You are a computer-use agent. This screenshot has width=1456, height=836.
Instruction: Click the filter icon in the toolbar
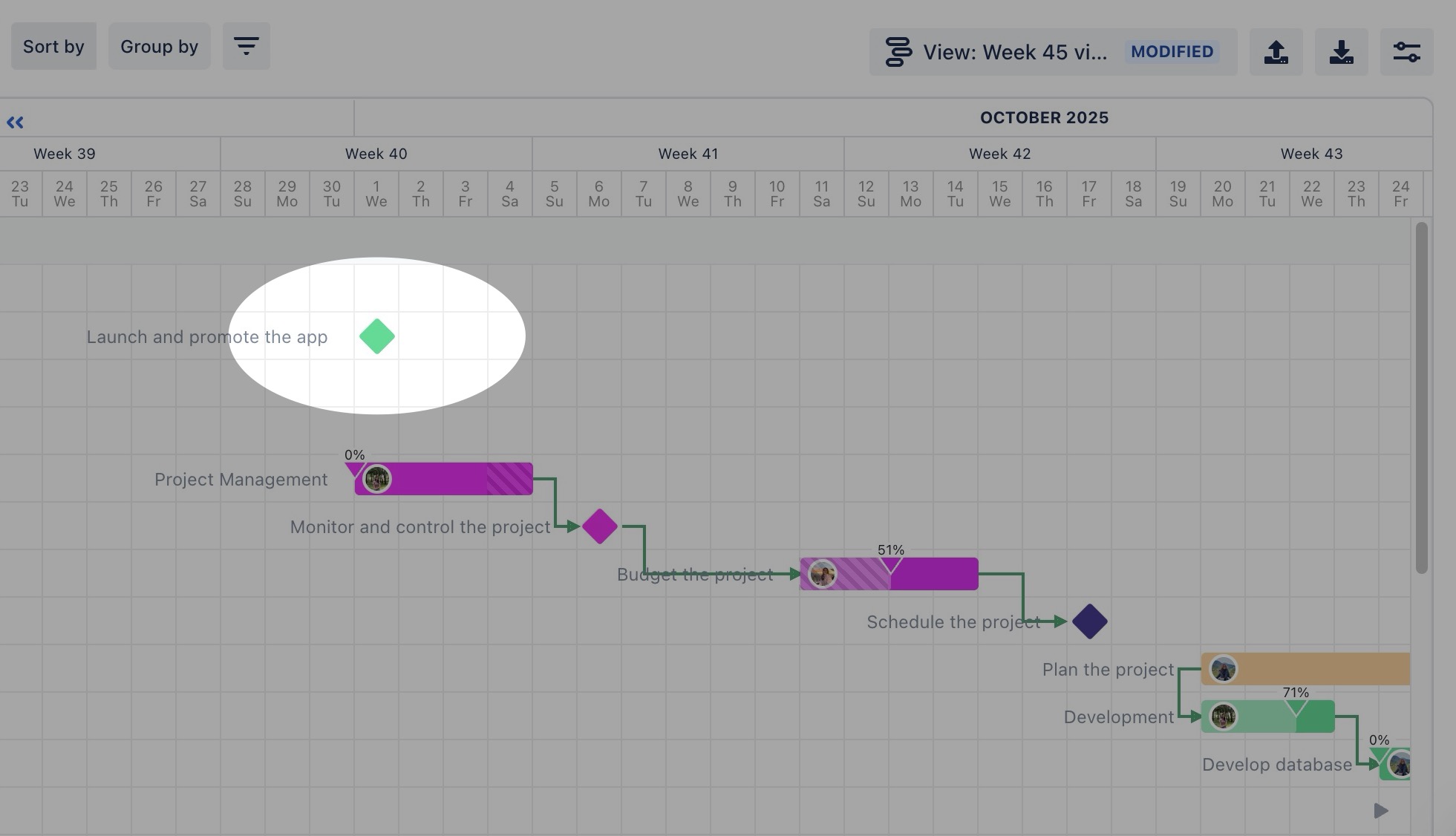[246, 46]
